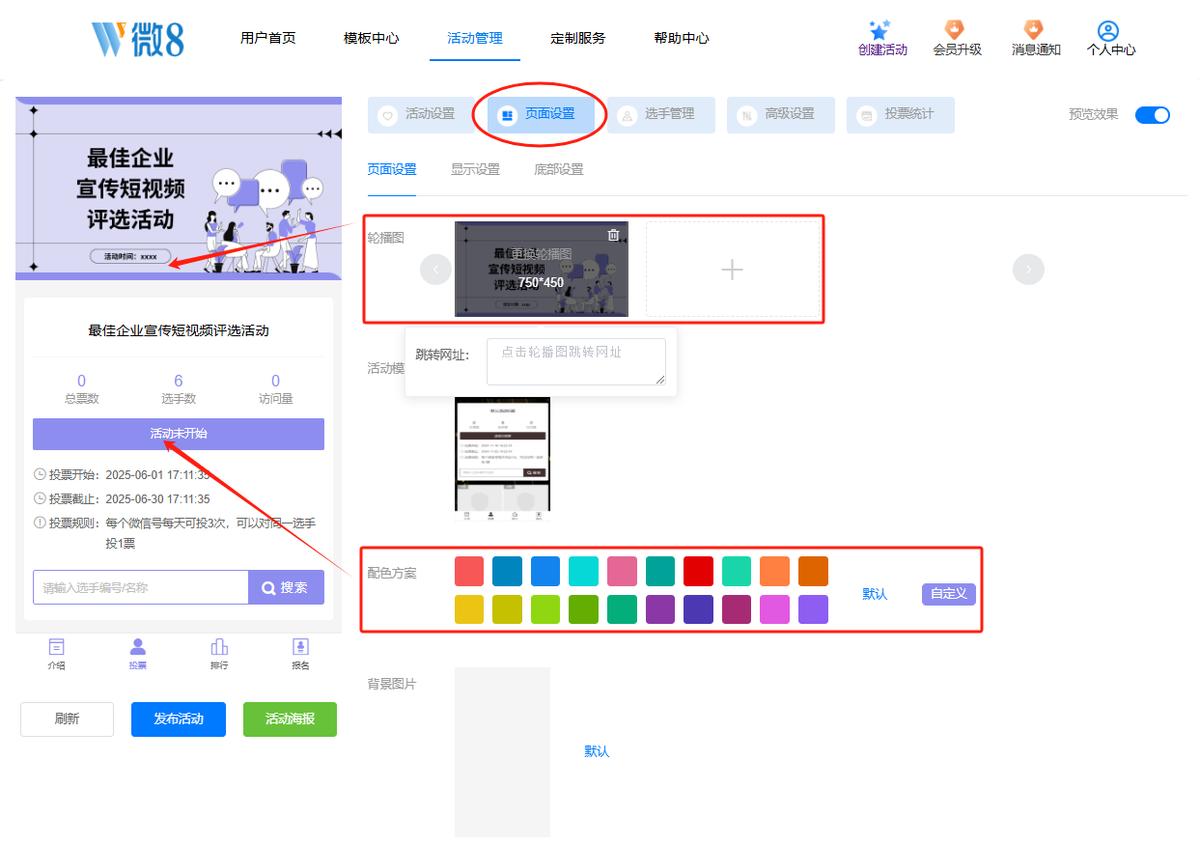The height and width of the screenshot is (851, 1200).
Task: Click the 创建活动 star icon
Action: [880, 30]
